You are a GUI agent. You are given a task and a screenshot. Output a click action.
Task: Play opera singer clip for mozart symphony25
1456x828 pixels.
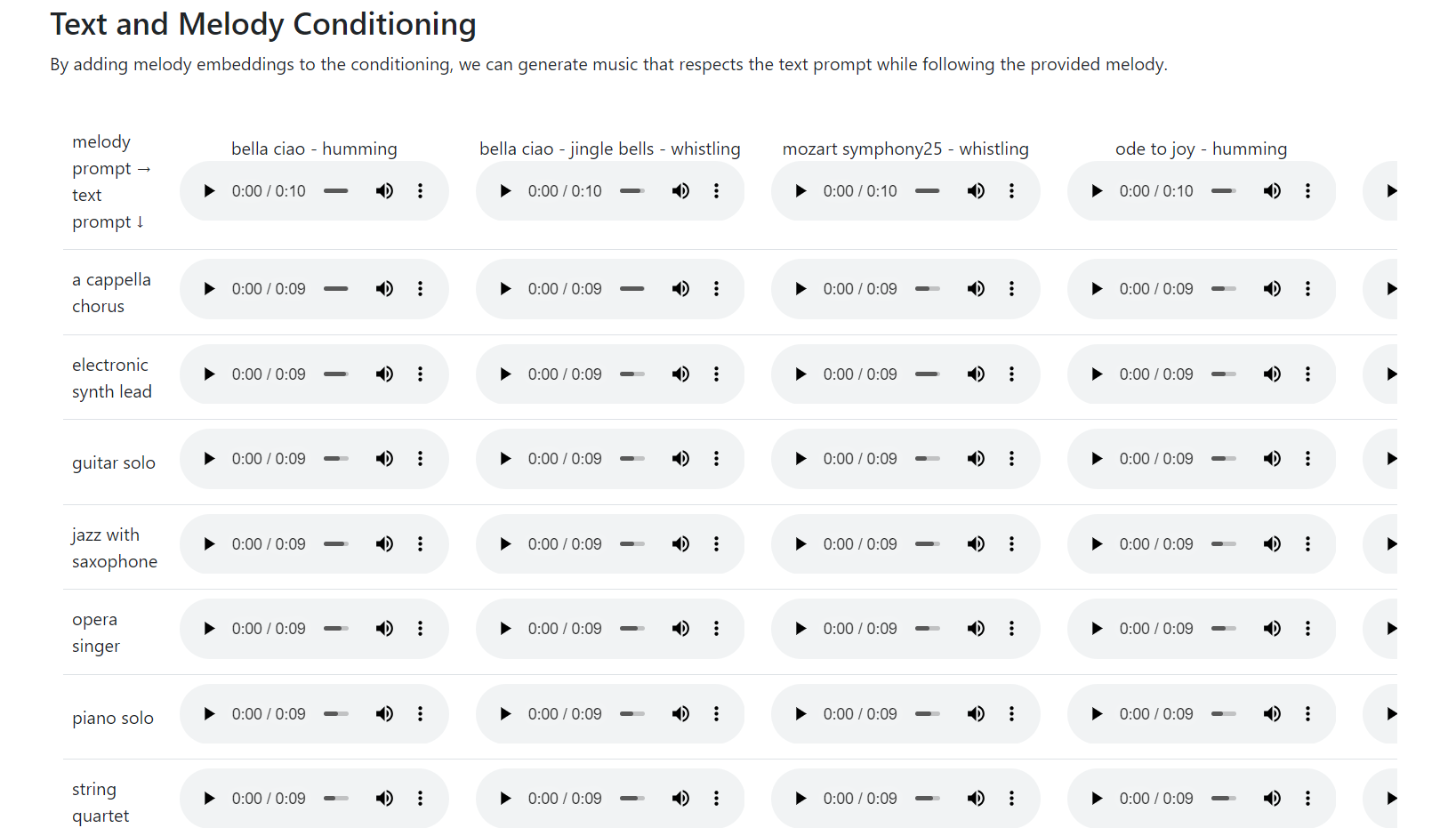click(x=800, y=629)
